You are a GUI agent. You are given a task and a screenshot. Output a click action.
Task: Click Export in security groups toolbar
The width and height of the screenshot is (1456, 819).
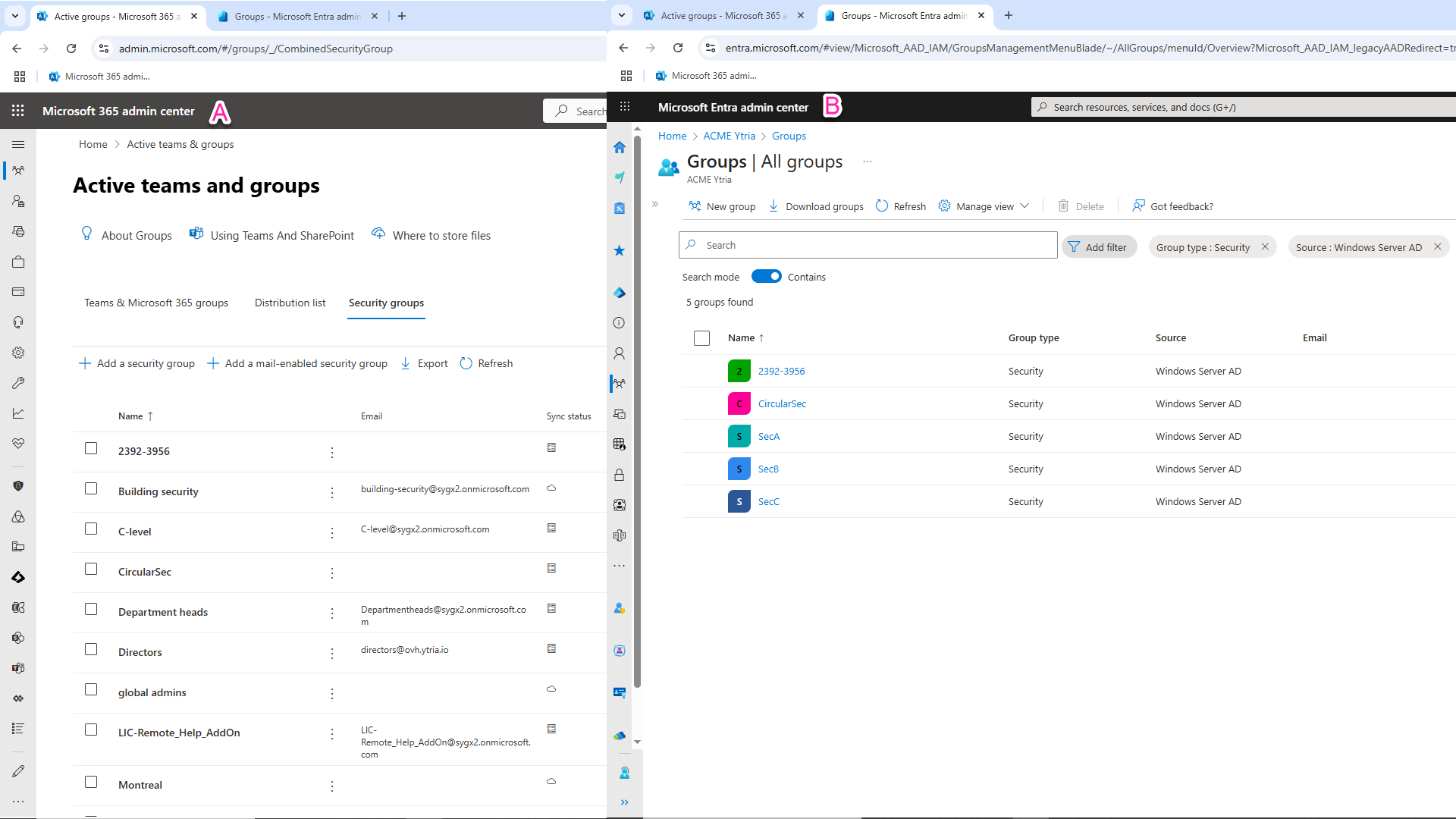click(424, 363)
